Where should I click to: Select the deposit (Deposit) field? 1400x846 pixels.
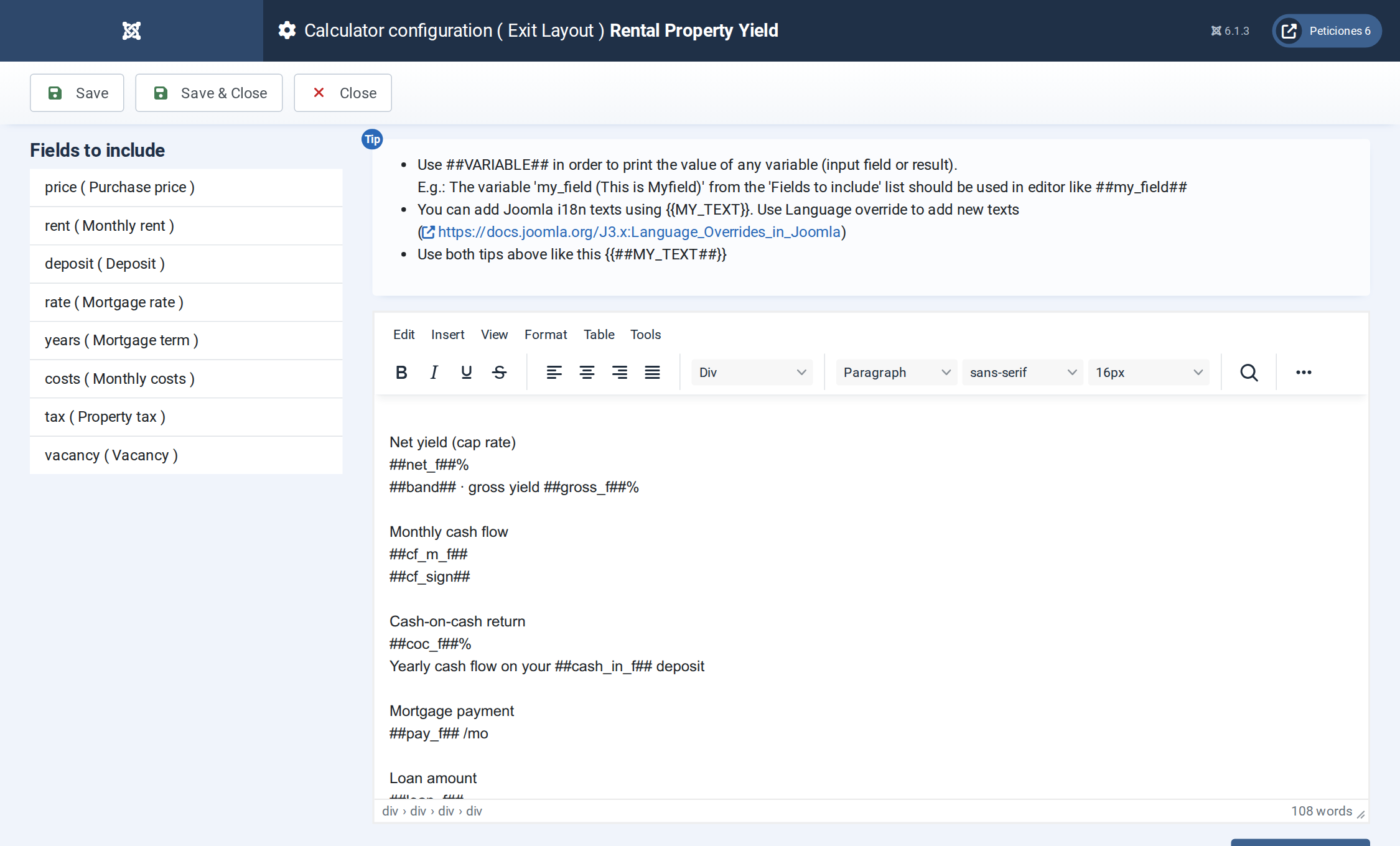186,264
